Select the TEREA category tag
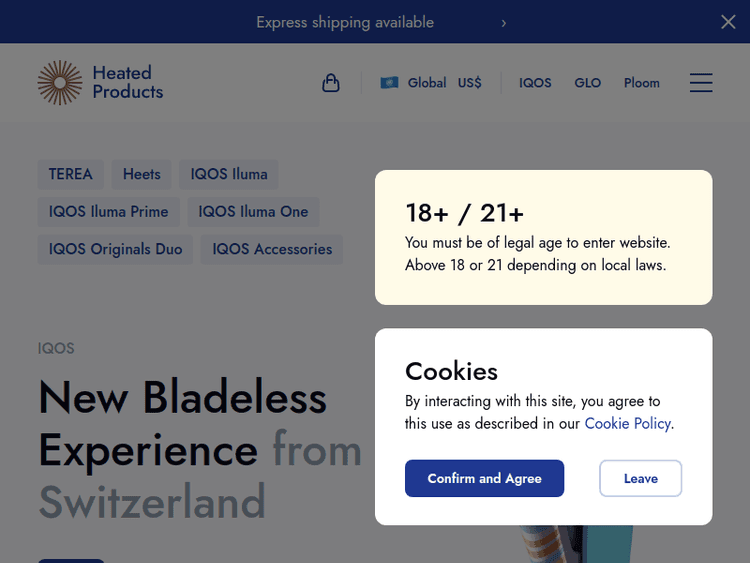 71,174
